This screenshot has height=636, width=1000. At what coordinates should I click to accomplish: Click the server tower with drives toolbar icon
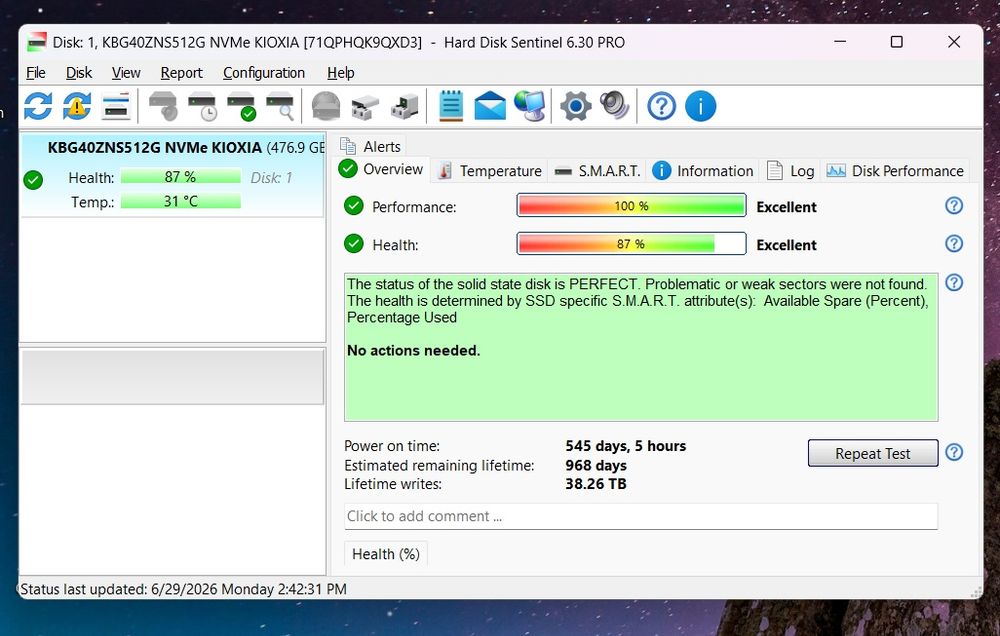[x=404, y=106]
